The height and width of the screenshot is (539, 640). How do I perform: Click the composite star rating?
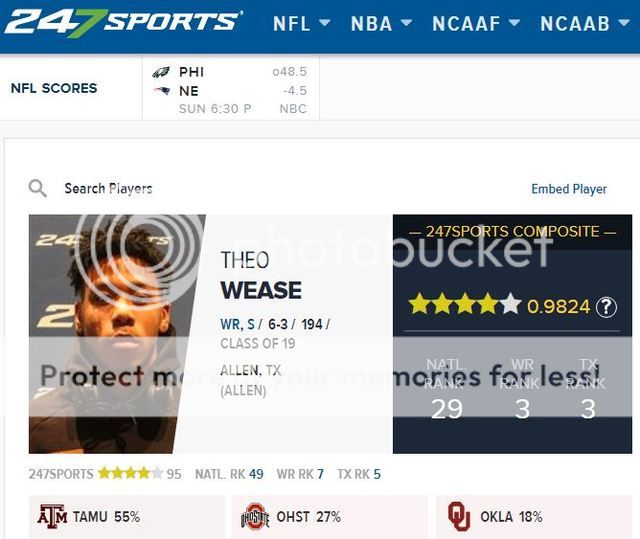click(464, 305)
